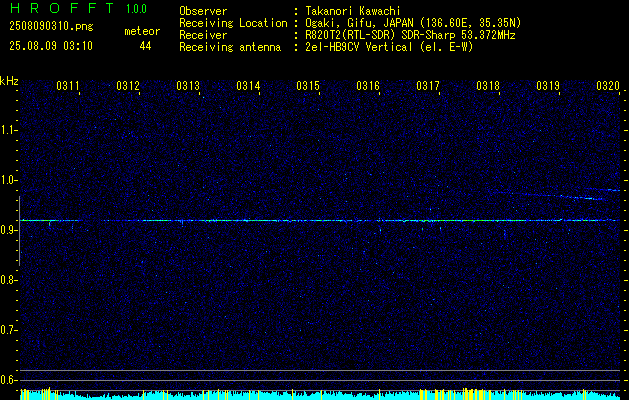
Task: Click the version number 1.0.0
Action: (x=136, y=8)
